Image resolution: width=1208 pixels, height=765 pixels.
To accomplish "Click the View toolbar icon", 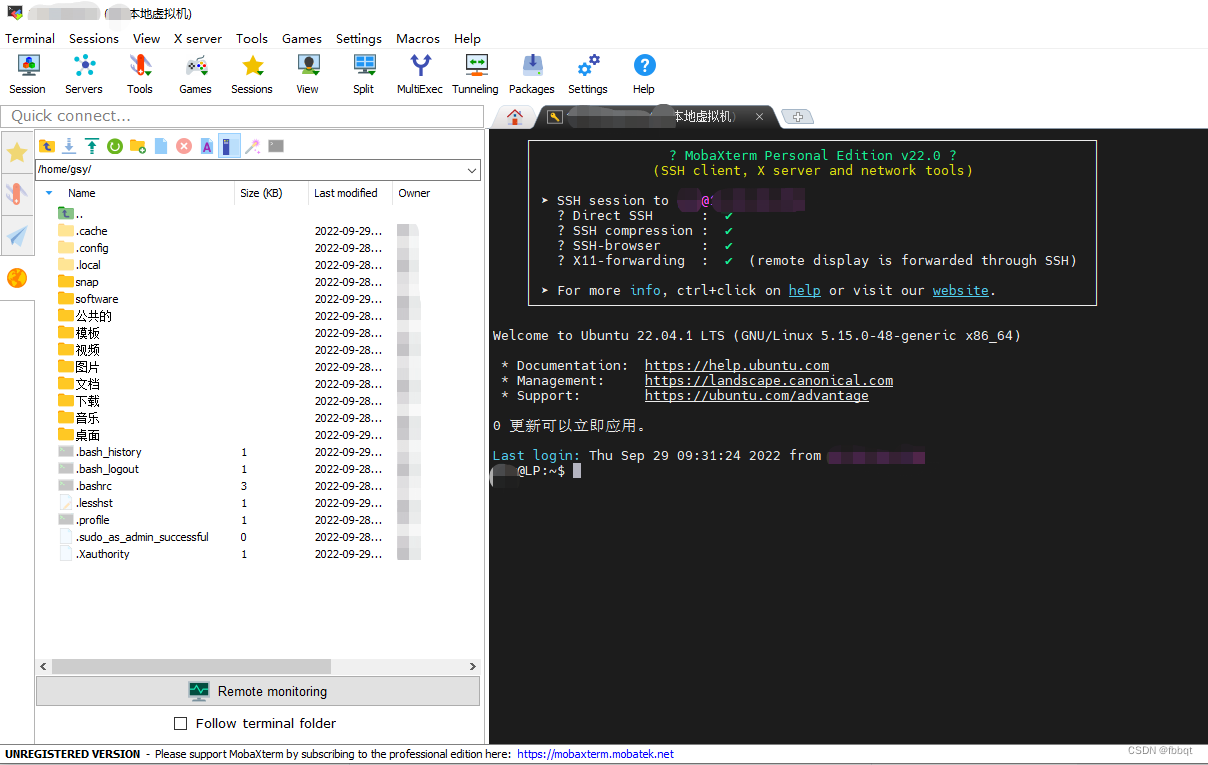I will coord(308,74).
